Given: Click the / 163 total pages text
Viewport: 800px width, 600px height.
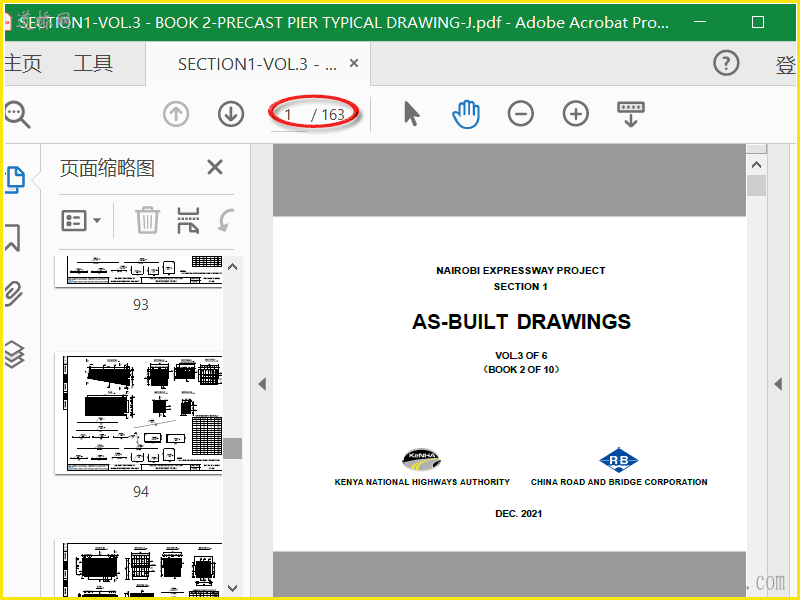Looking at the screenshot, I should [x=328, y=115].
